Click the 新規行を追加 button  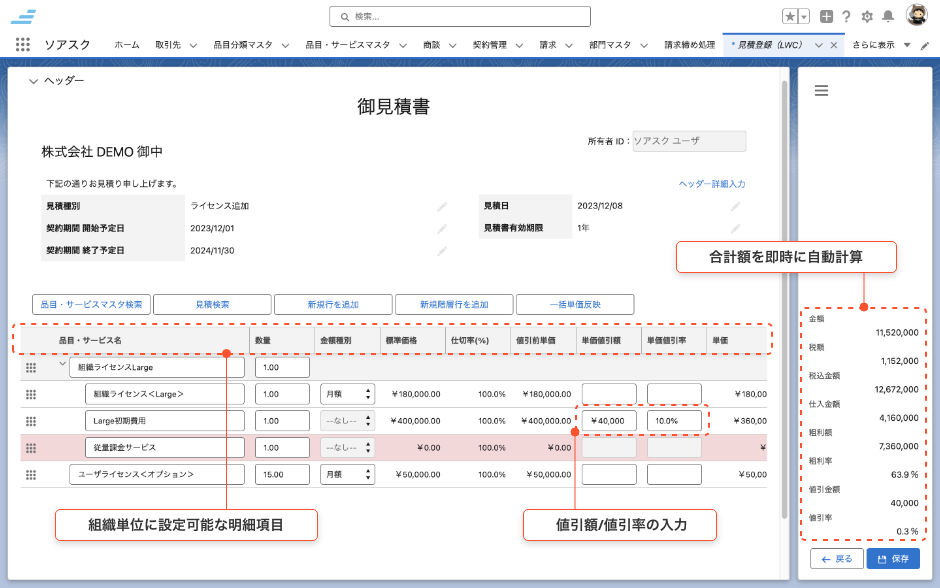pyautogui.click(x=333, y=304)
